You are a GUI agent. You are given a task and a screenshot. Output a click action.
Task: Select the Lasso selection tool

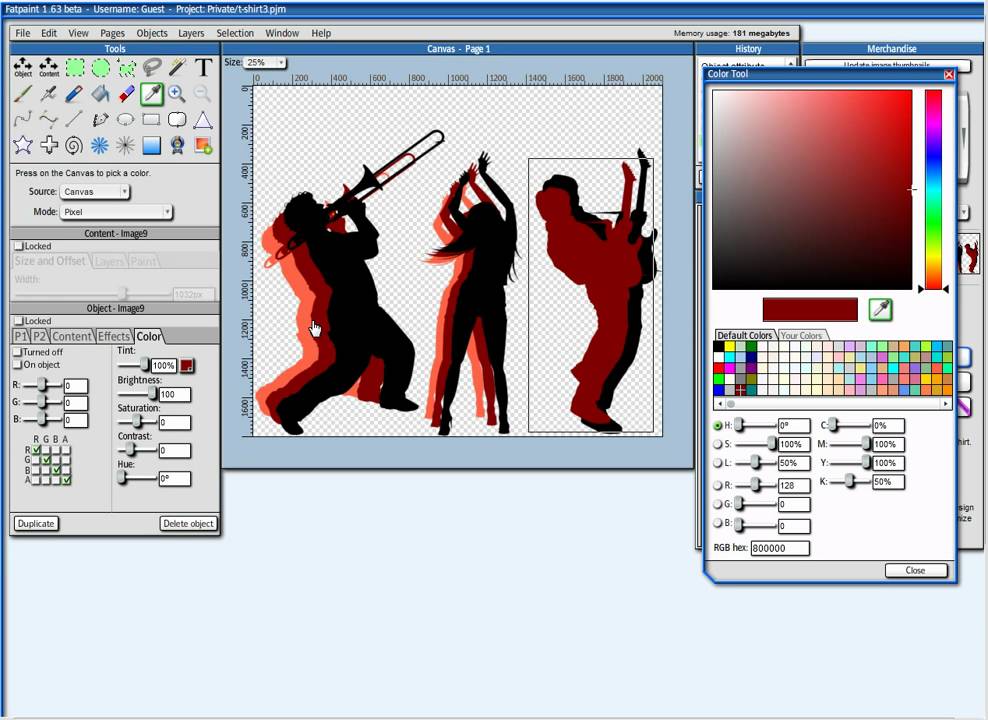click(x=152, y=68)
